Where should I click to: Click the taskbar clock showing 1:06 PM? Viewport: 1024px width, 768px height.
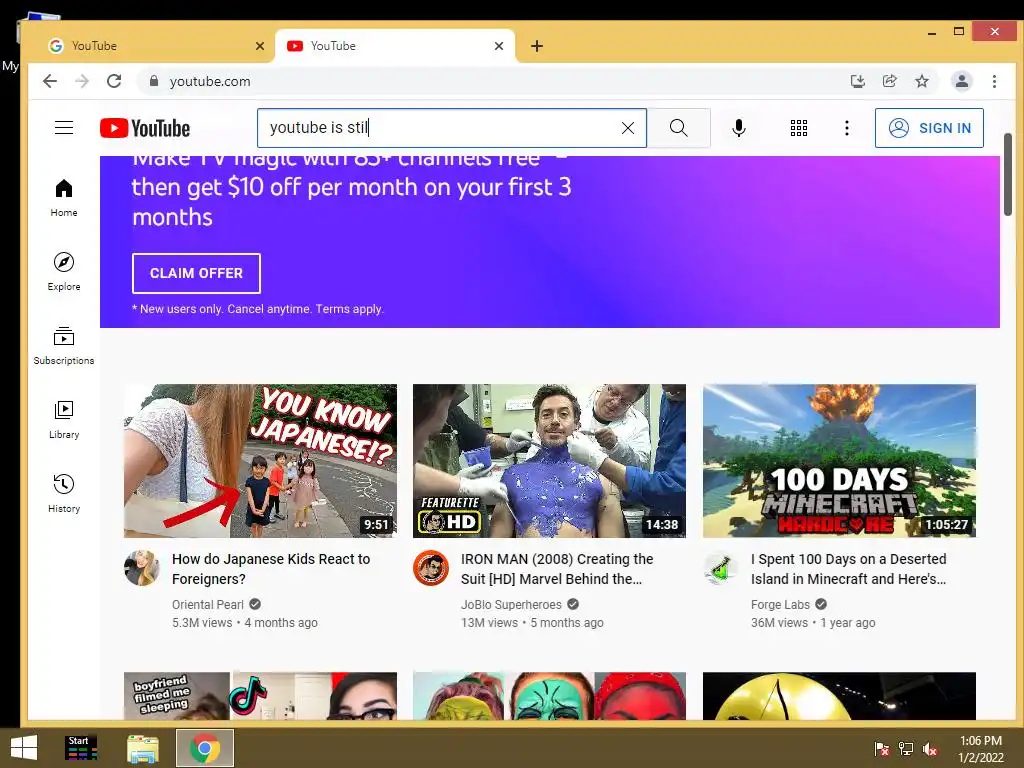[x=981, y=749]
